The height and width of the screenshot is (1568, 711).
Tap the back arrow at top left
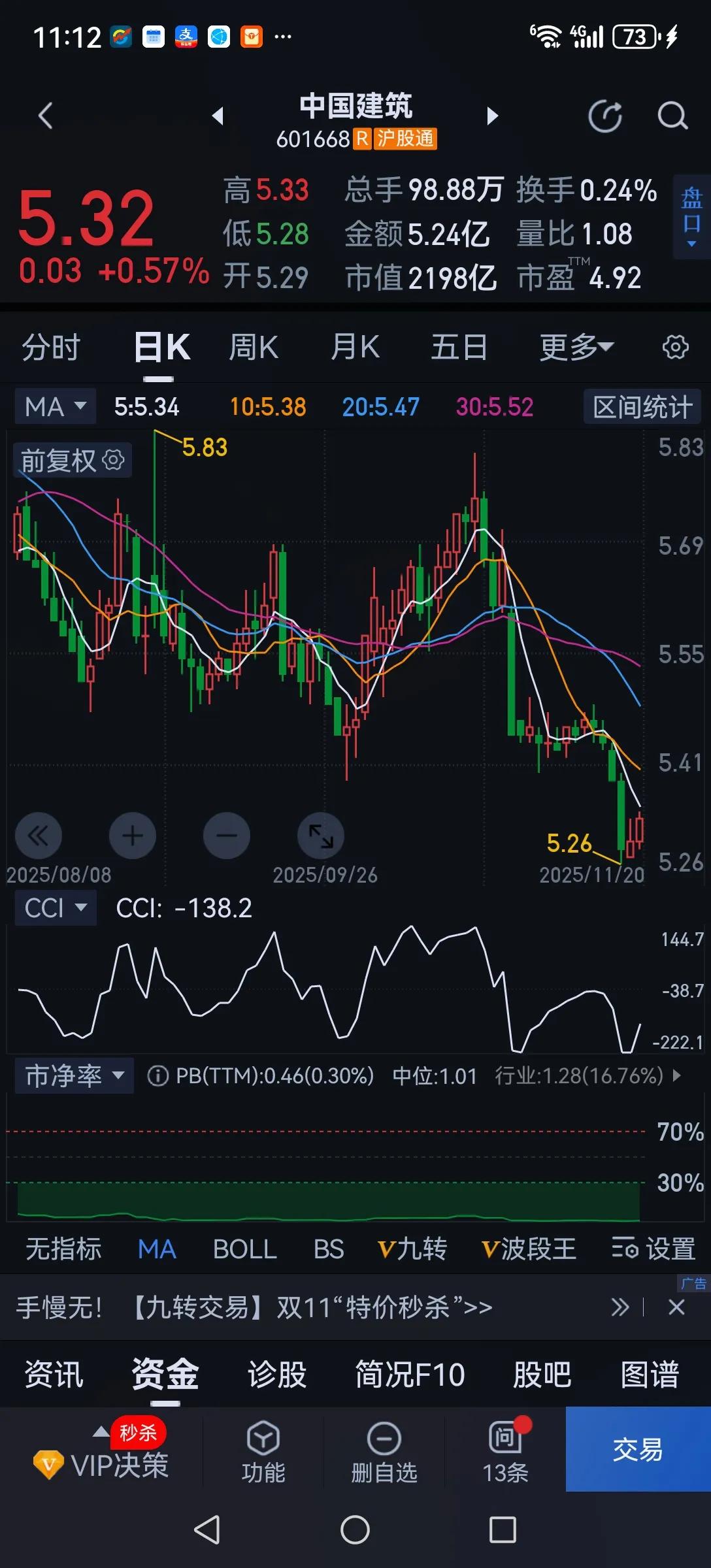pyautogui.click(x=45, y=116)
